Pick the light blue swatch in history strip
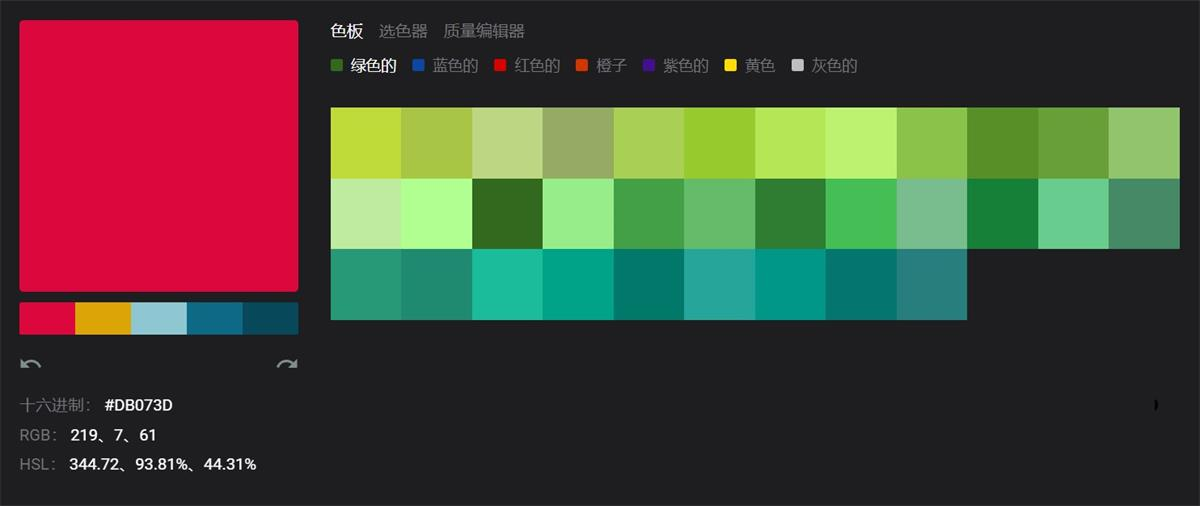 tap(159, 318)
